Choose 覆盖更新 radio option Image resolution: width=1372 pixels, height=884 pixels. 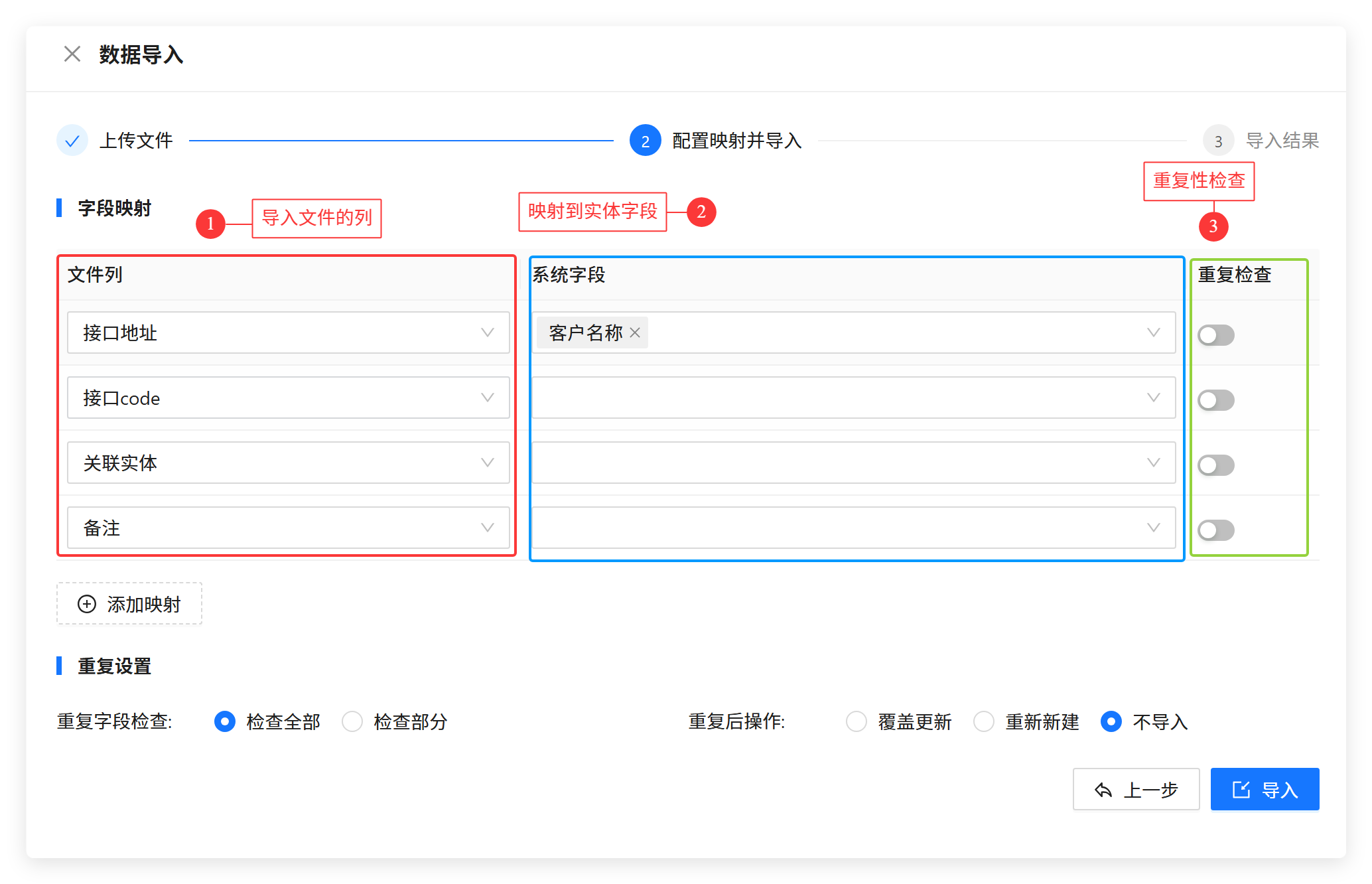tap(857, 721)
